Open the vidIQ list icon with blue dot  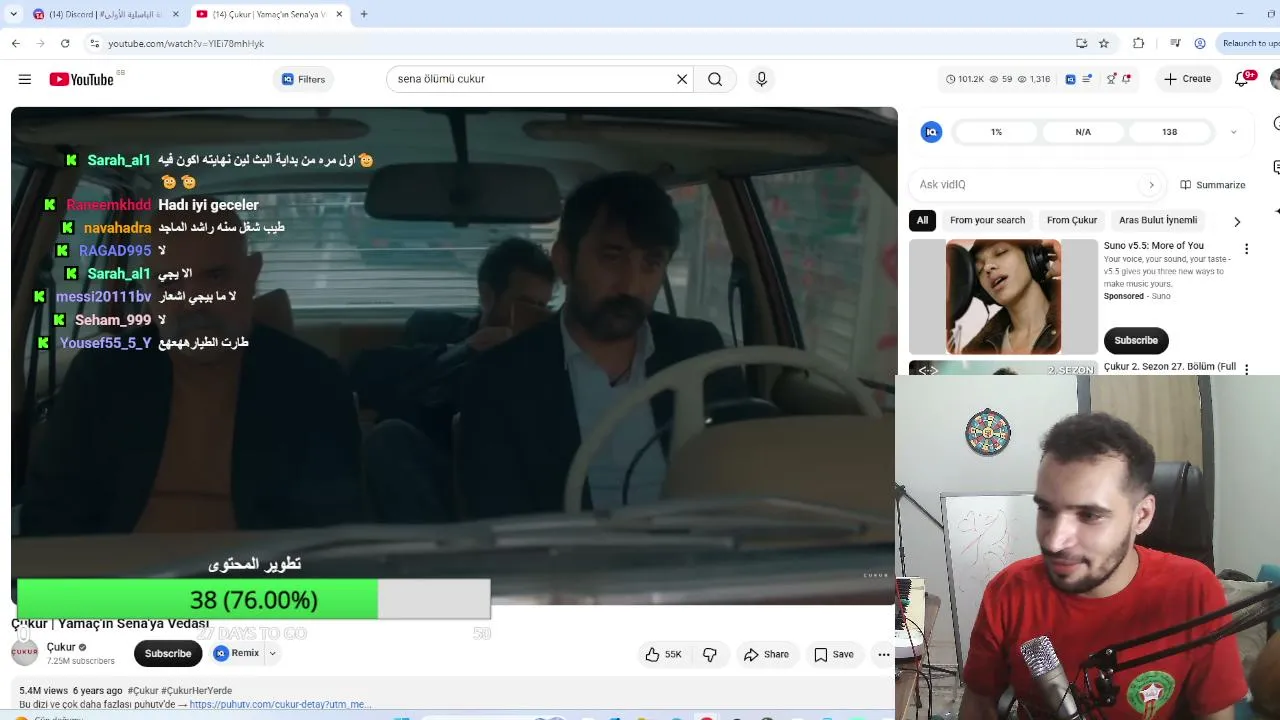point(1087,79)
